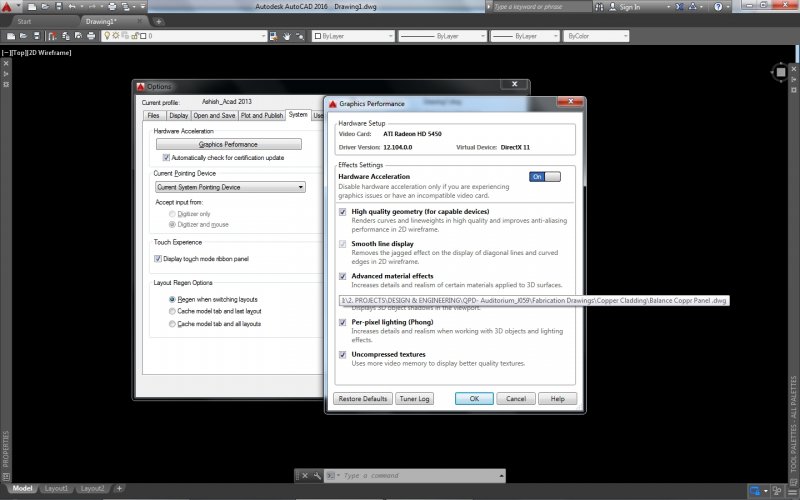This screenshot has height=500, width=800.
Task: Toggle Display touch mode ribbon panel checkbox
Action: [158, 259]
